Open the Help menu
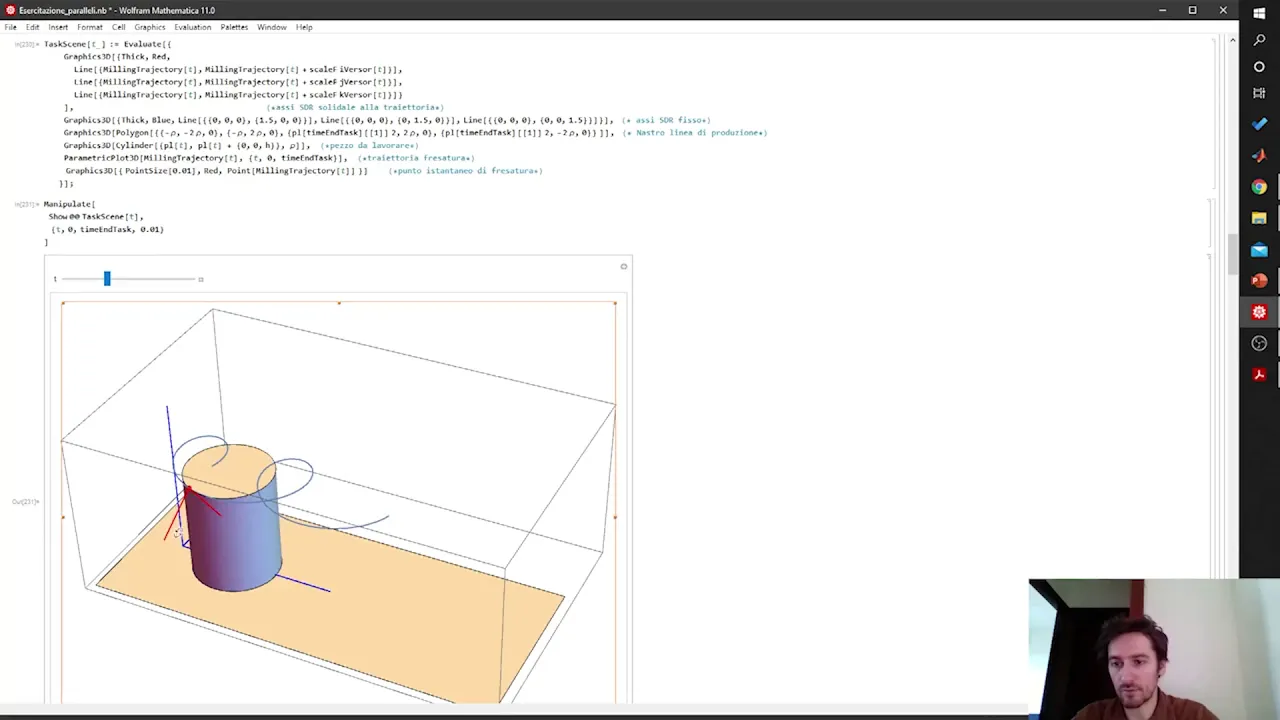Screen dimensions: 1280x720 [304, 27]
